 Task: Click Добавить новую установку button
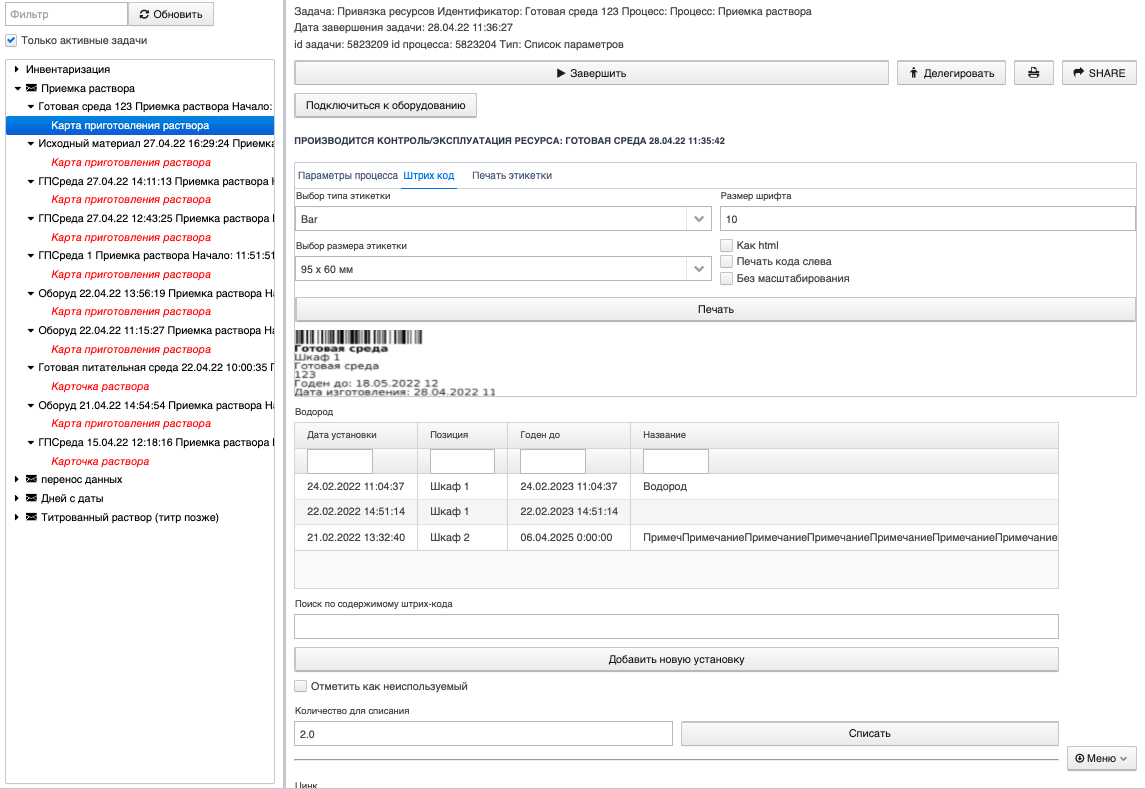676,659
